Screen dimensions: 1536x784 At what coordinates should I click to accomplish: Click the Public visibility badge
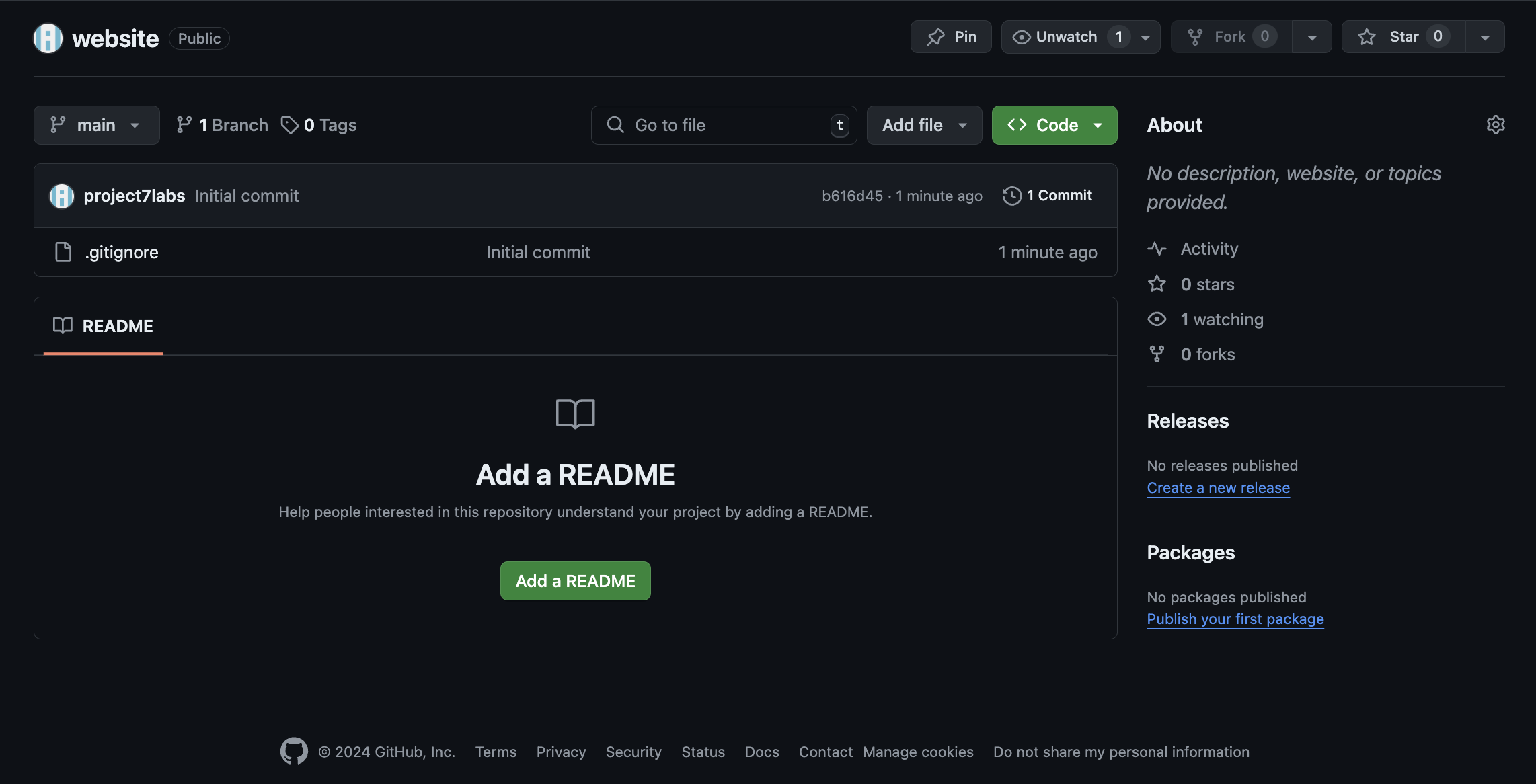pos(199,38)
